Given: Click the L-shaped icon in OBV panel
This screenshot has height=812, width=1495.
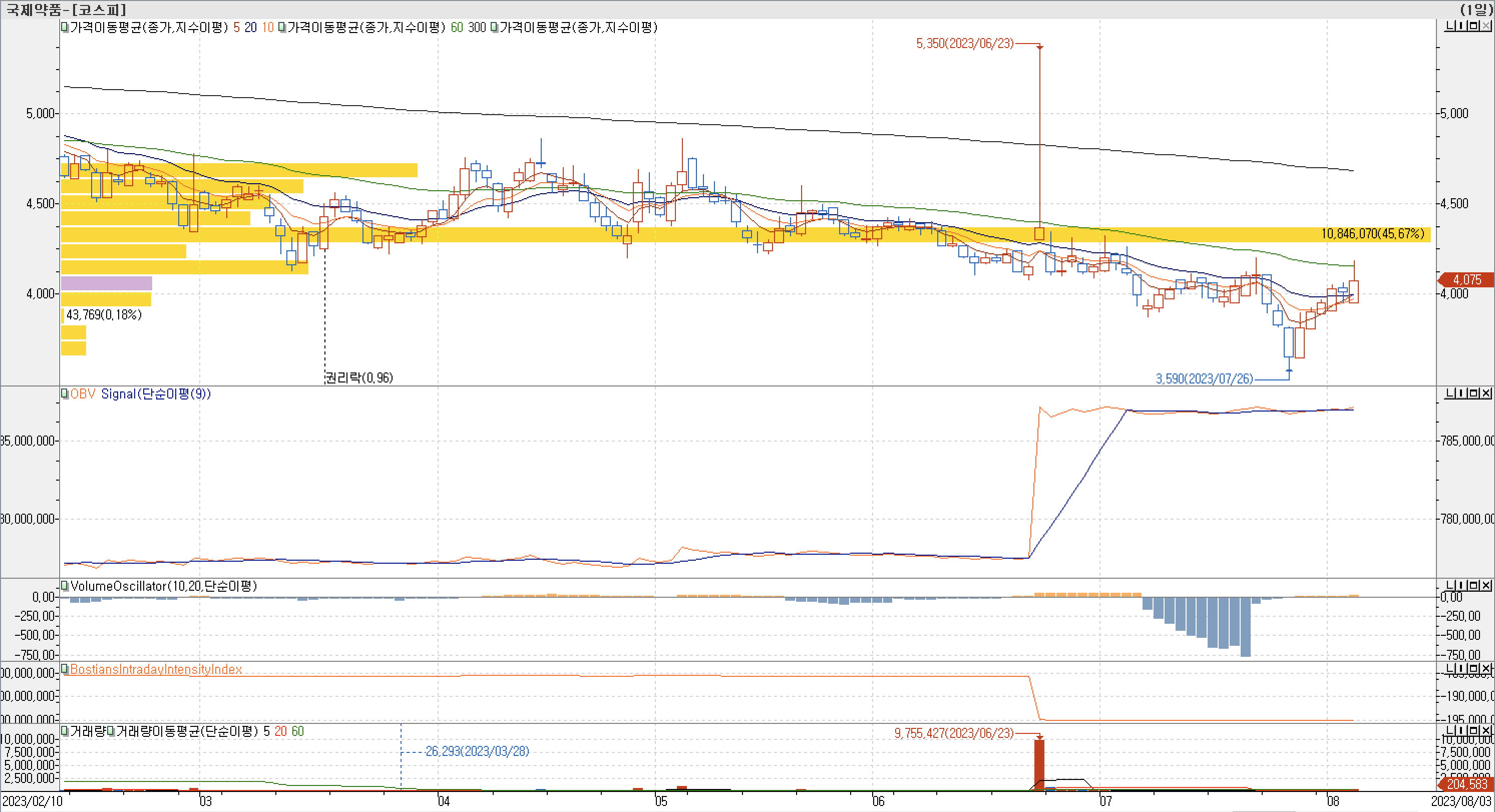Looking at the screenshot, I should (1450, 393).
